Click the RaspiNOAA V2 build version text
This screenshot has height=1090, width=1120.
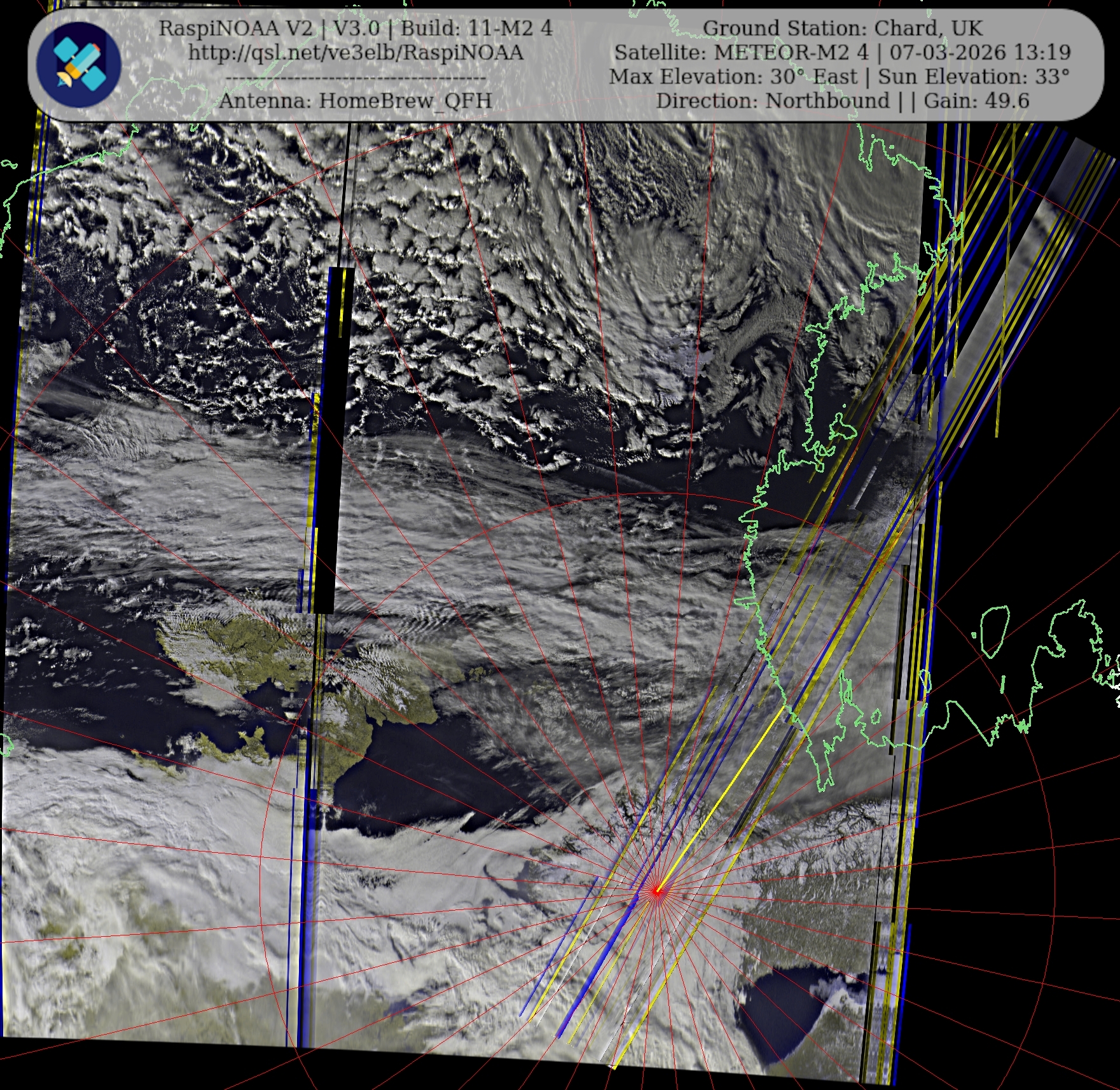[x=356, y=28]
